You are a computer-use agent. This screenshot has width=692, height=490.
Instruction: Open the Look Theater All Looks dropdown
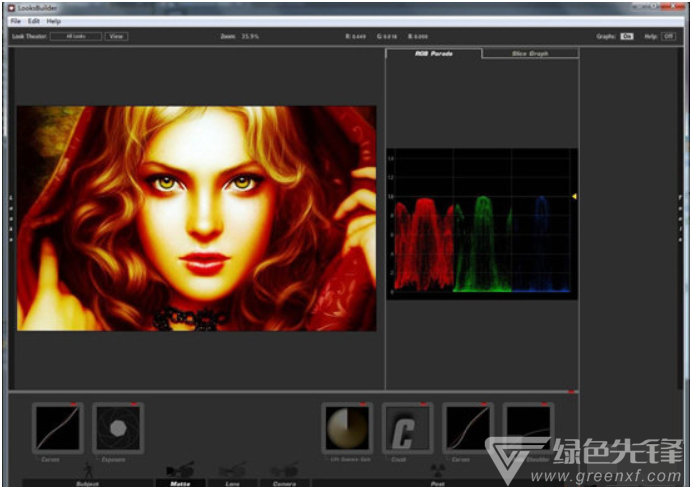(x=76, y=36)
